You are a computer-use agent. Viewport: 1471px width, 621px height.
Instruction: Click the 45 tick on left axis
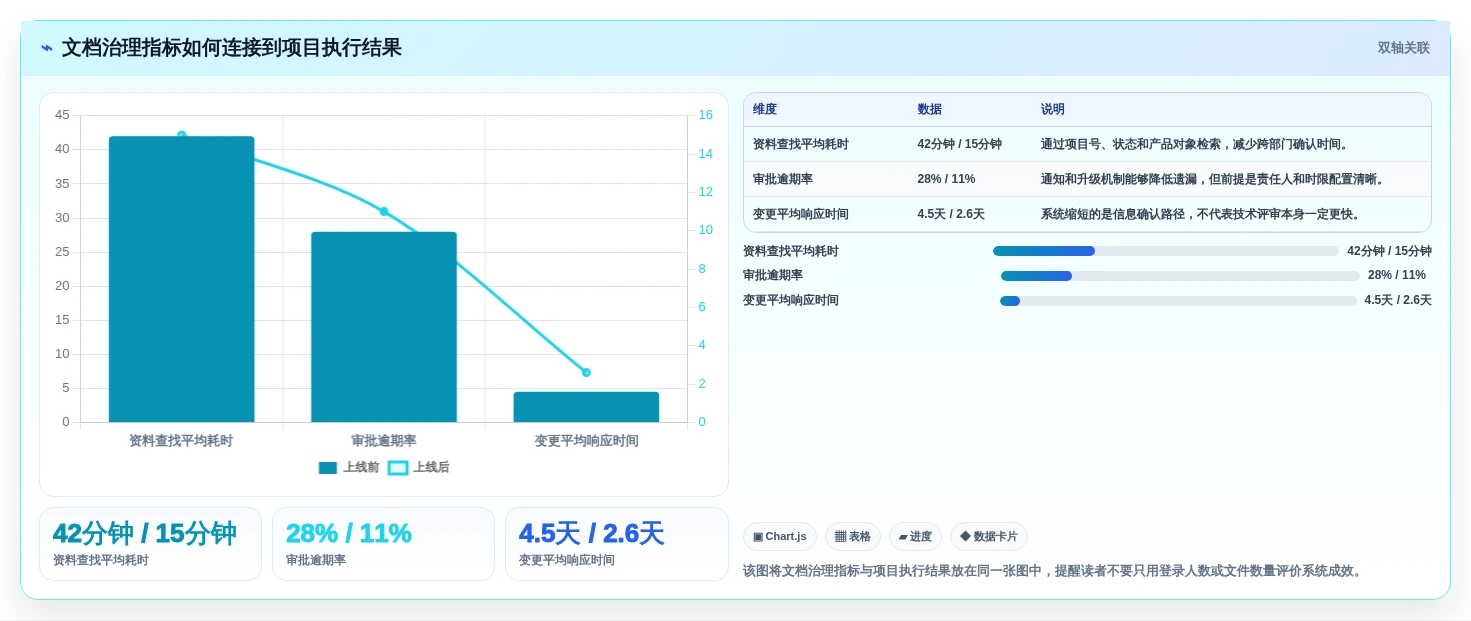coord(62,115)
